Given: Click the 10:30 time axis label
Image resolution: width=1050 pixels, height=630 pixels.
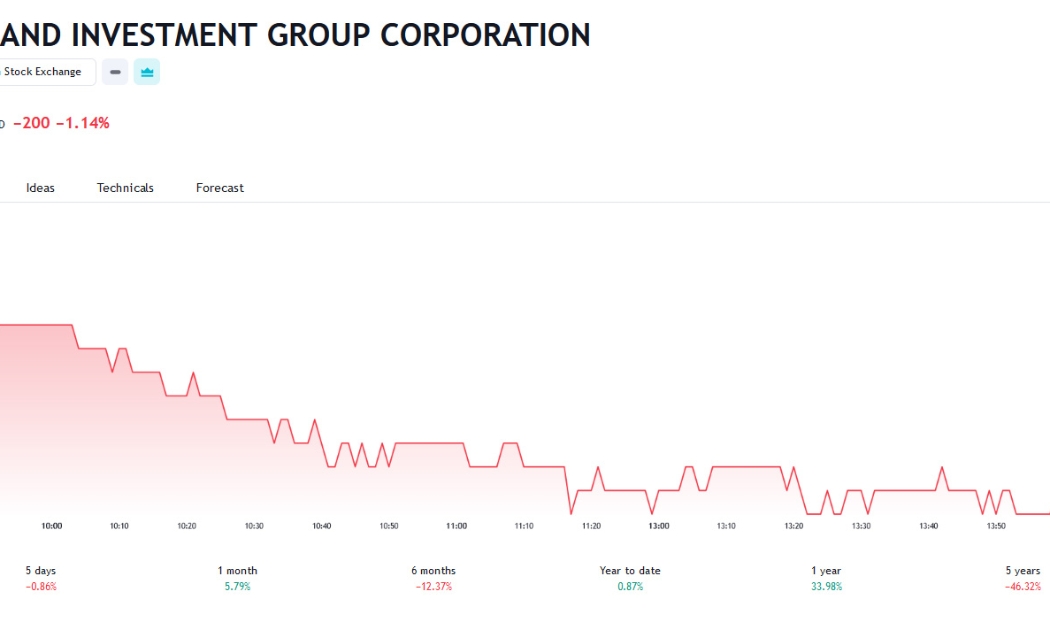Looking at the screenshot, I should [254, 526].
